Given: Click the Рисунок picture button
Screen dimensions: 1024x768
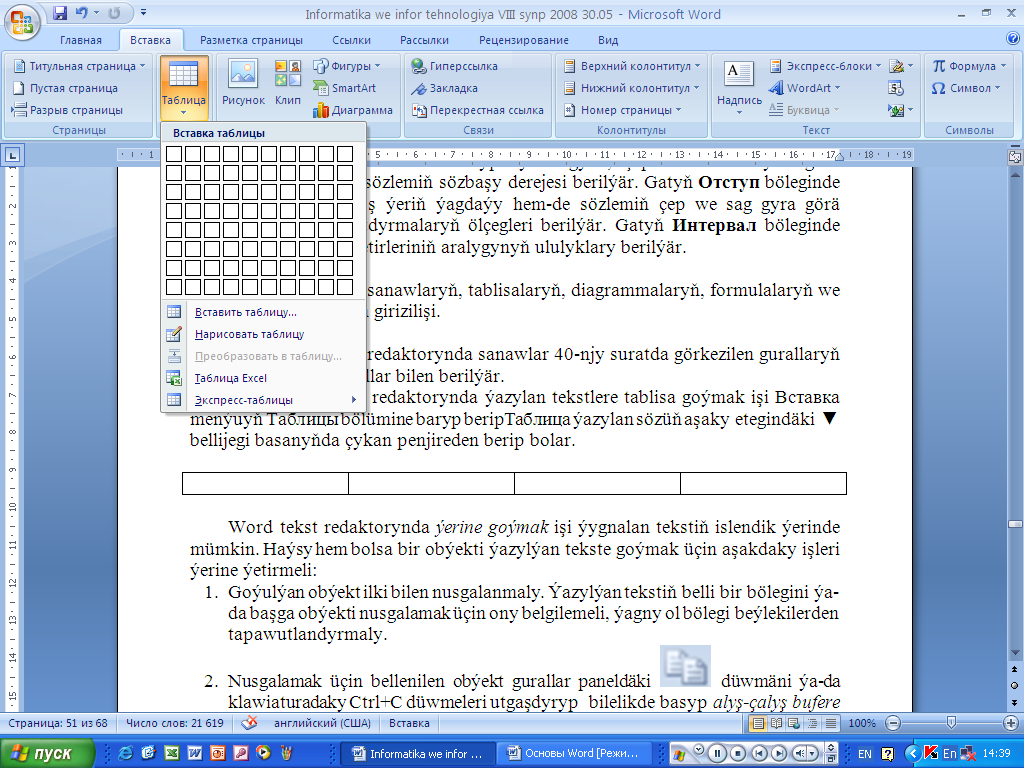Looking at the screenshot, I should point(243,82).
